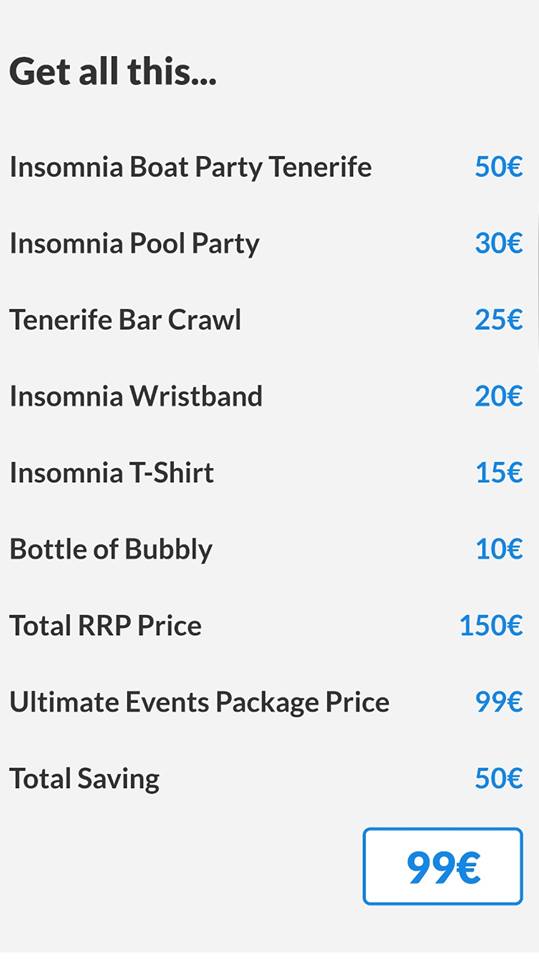Screen dimensions: 539x960
Task: Click the 99€ price button
Action: click(x=442, y=866)
